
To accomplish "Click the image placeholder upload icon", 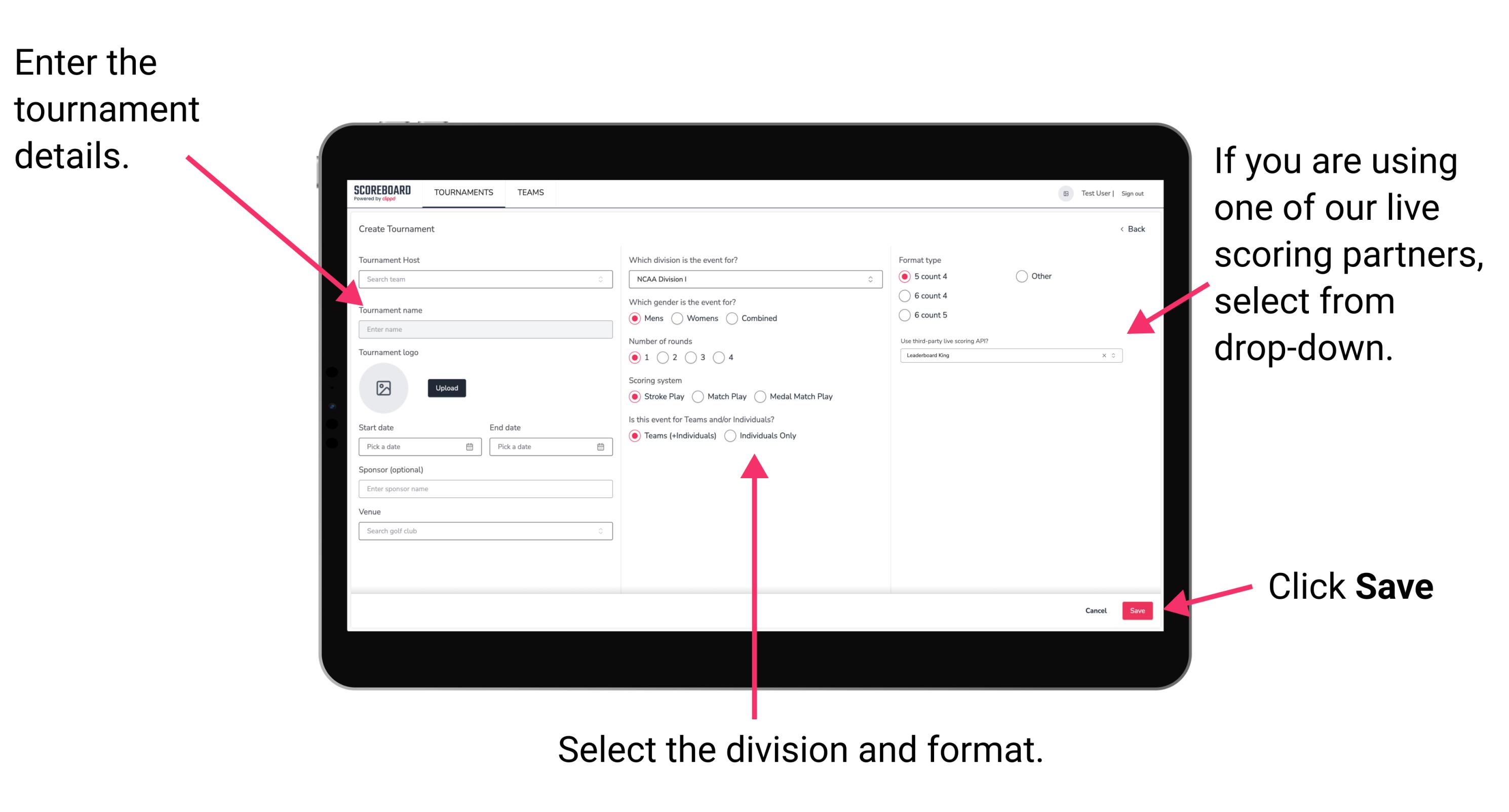I will 384,388.
